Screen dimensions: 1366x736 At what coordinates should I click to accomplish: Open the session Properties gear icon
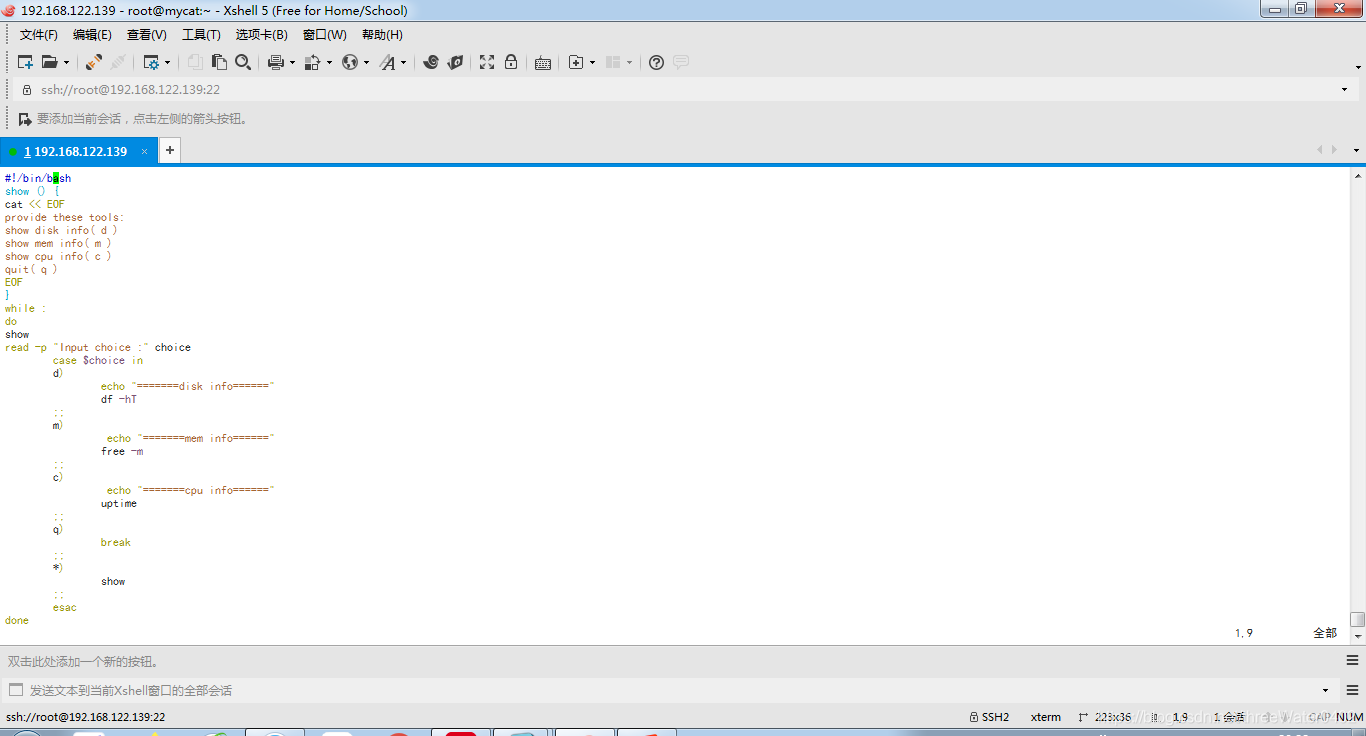[x=151, y=62]
